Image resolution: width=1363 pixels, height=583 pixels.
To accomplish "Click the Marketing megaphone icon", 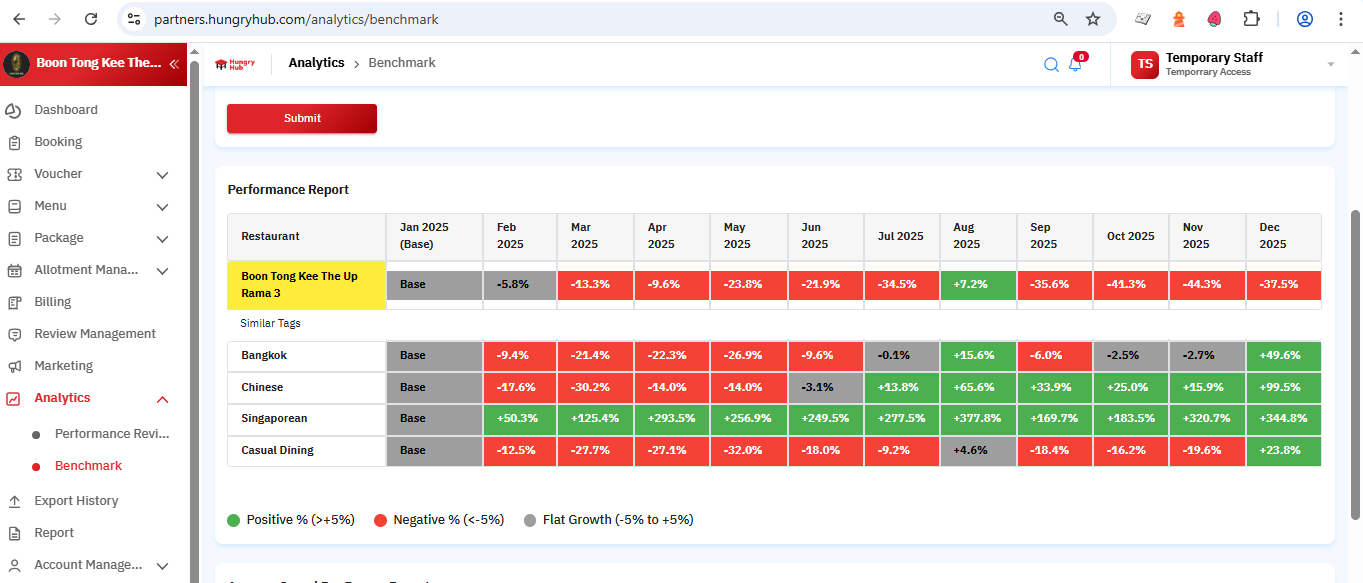I will pyautogui.click(x=14, y=366).
